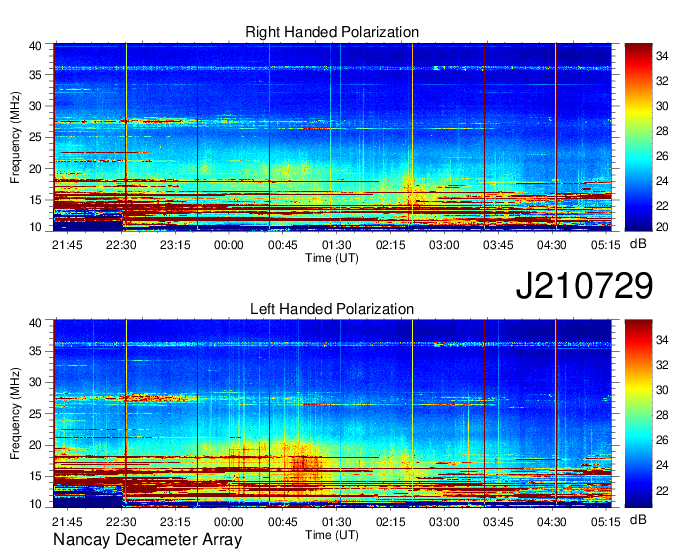680x552 pixels.
Task: Click the 30 MHz tick on Left Handed plot
Action: pyautogui.click(x=35, y=382)
